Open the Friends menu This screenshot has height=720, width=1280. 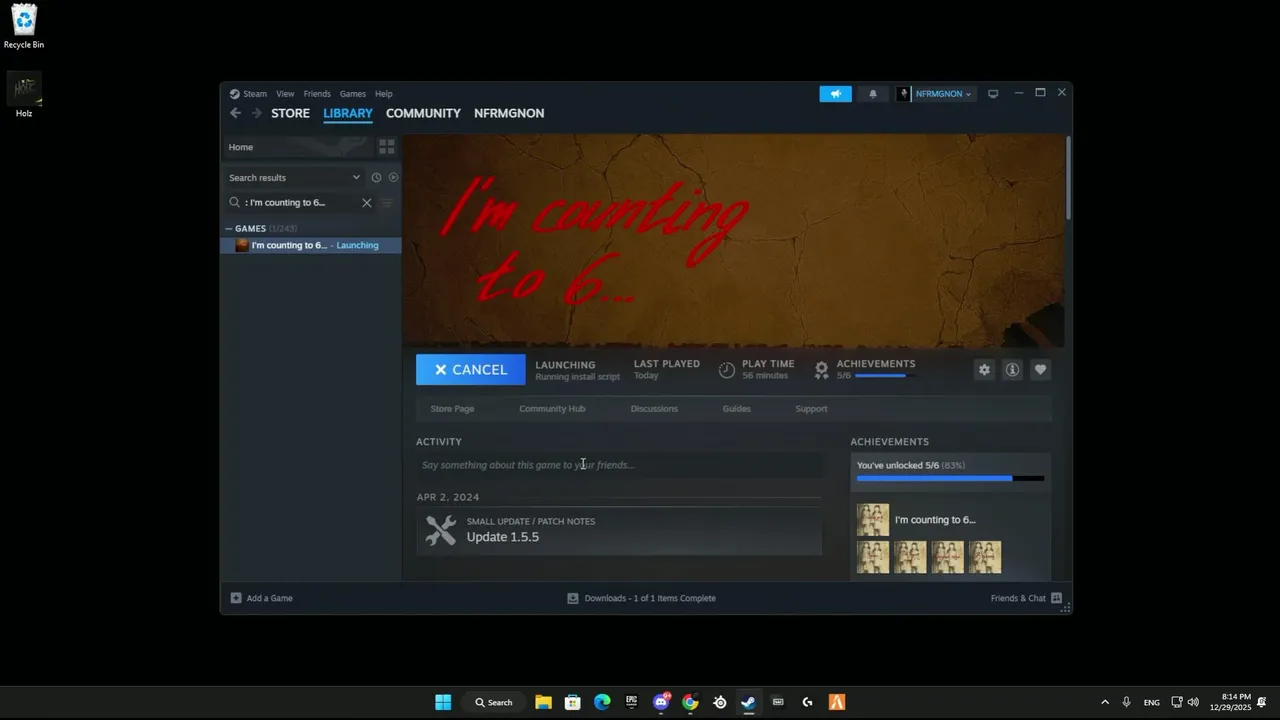coord(317,94)
